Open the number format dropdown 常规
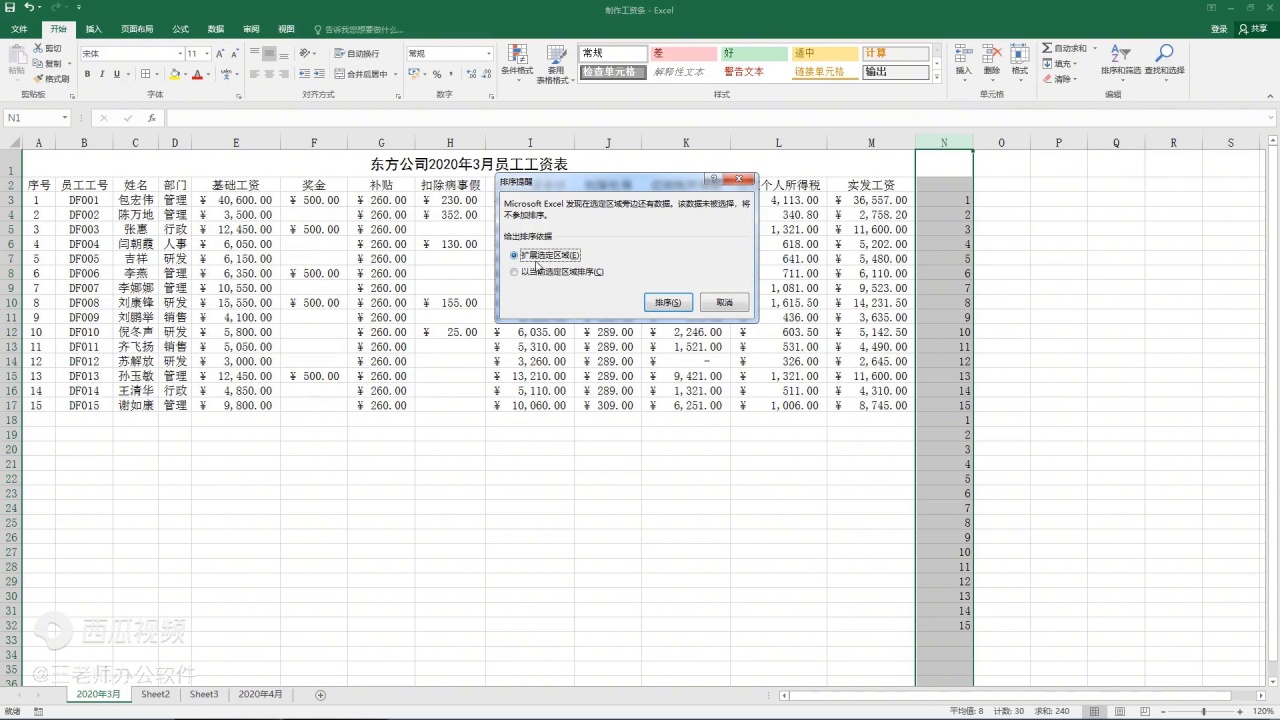This screenshot has width=1280, height=720. [489, 53]
